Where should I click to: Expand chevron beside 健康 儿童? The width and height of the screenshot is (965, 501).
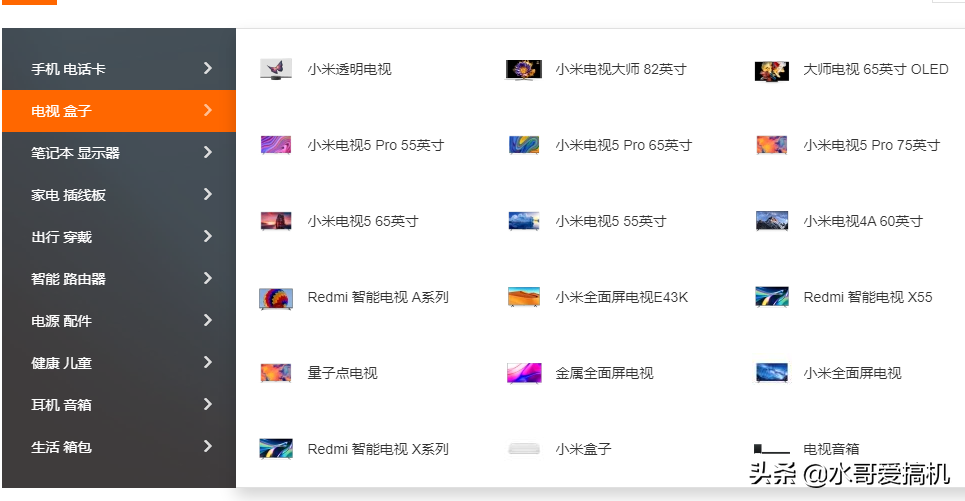(208, 363)
